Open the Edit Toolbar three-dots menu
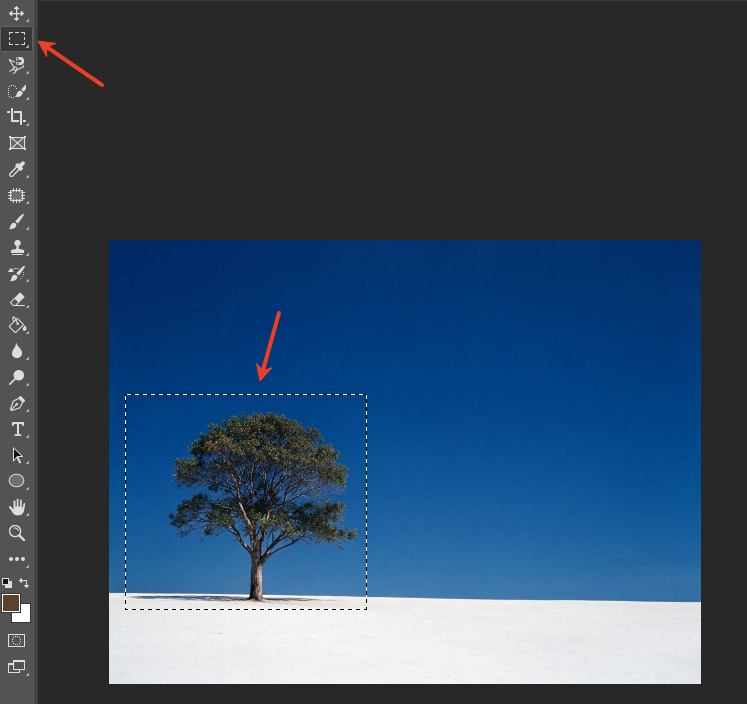 point(17,559)
